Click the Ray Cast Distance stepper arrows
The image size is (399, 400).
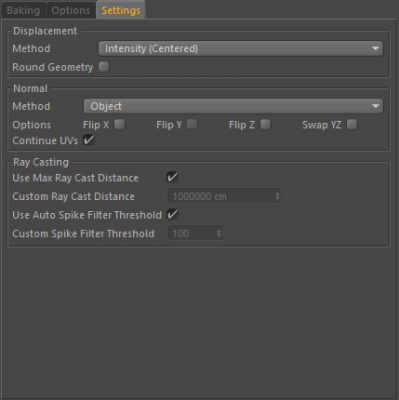pyautogui.click(x=277, y=196)
